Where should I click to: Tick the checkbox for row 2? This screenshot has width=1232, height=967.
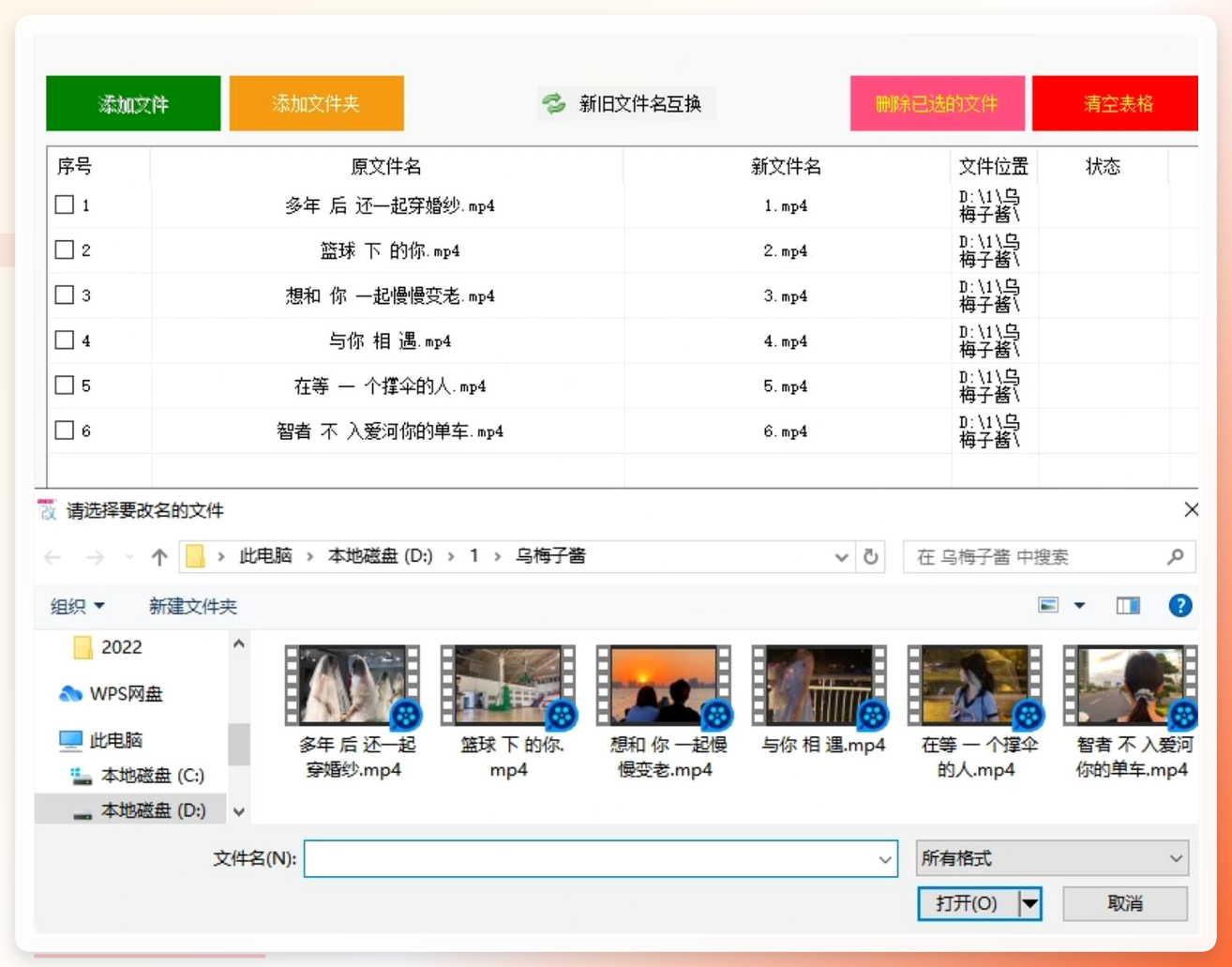[65, 249]
